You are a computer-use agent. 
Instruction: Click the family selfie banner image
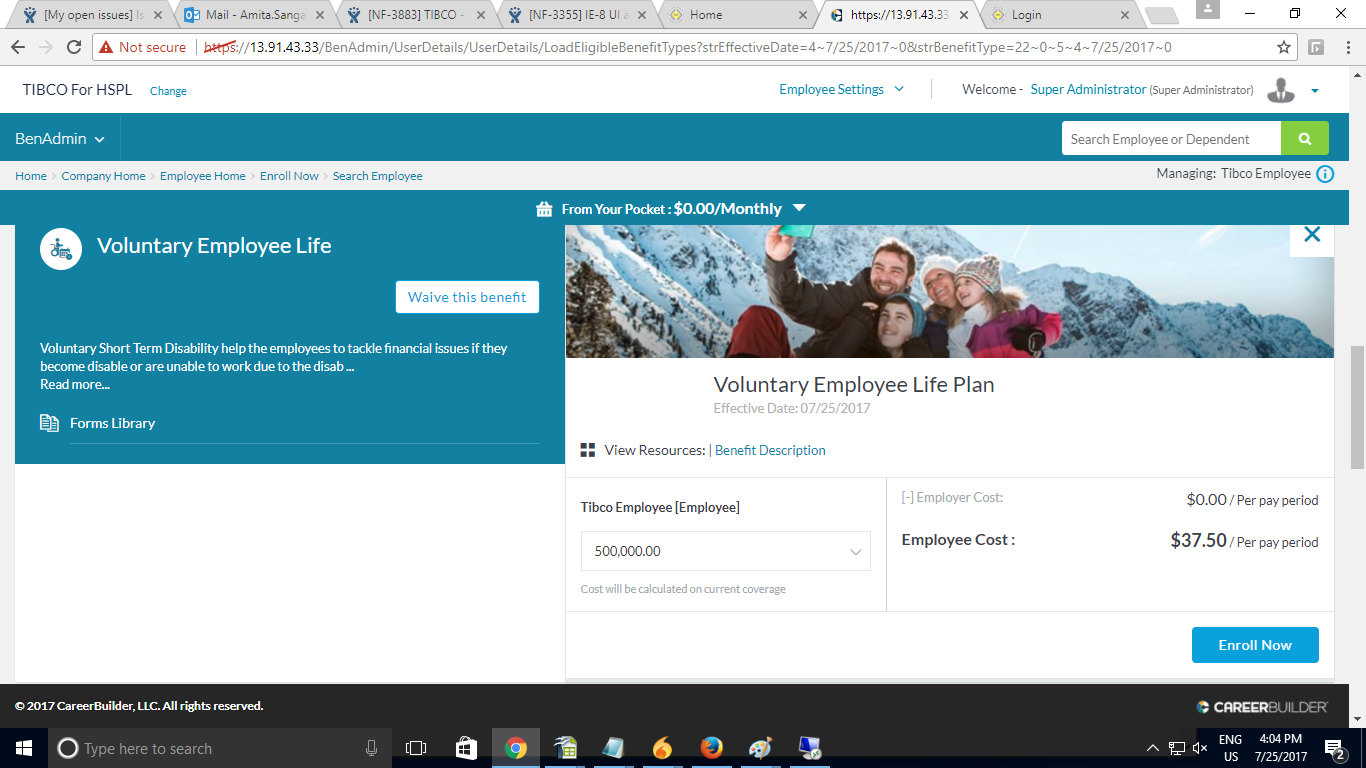coord(950,291)
